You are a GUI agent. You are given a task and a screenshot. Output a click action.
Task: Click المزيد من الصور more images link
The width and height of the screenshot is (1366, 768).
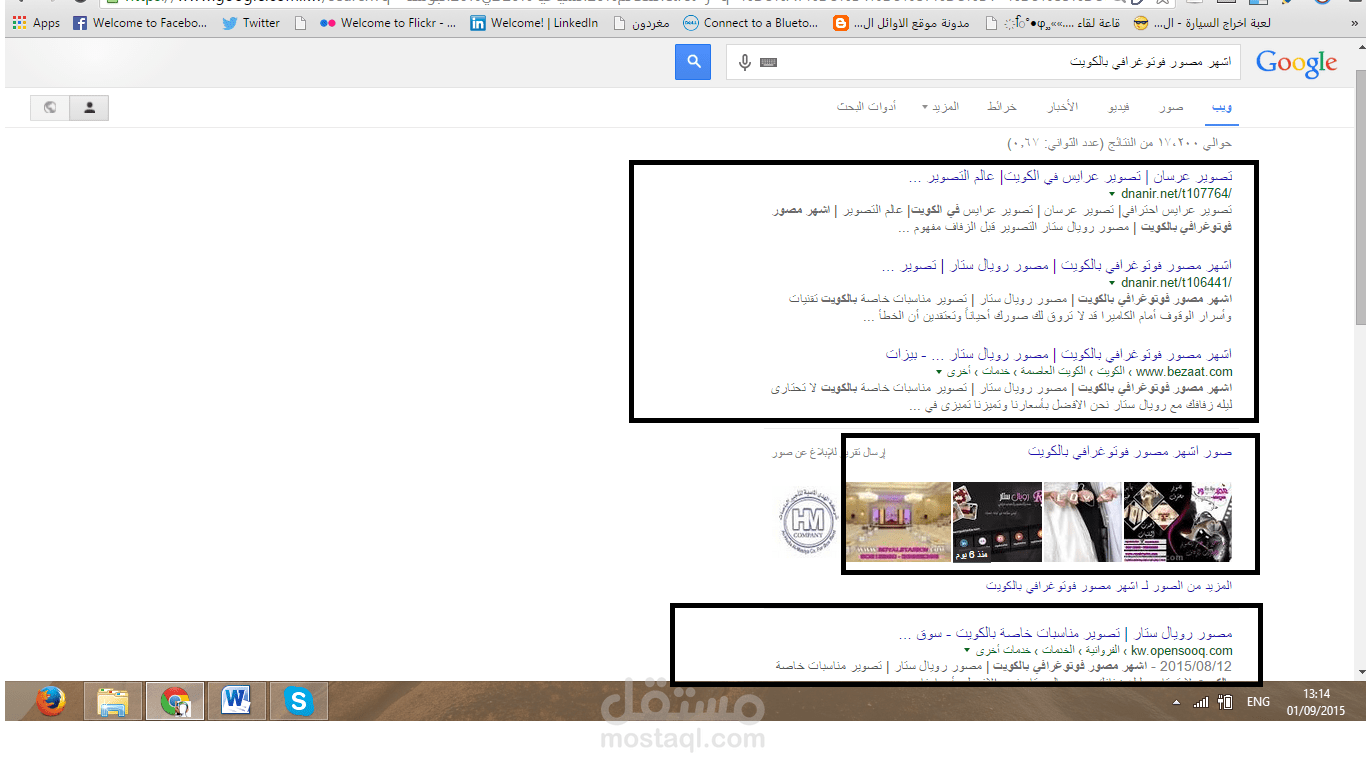[1109, 586]
